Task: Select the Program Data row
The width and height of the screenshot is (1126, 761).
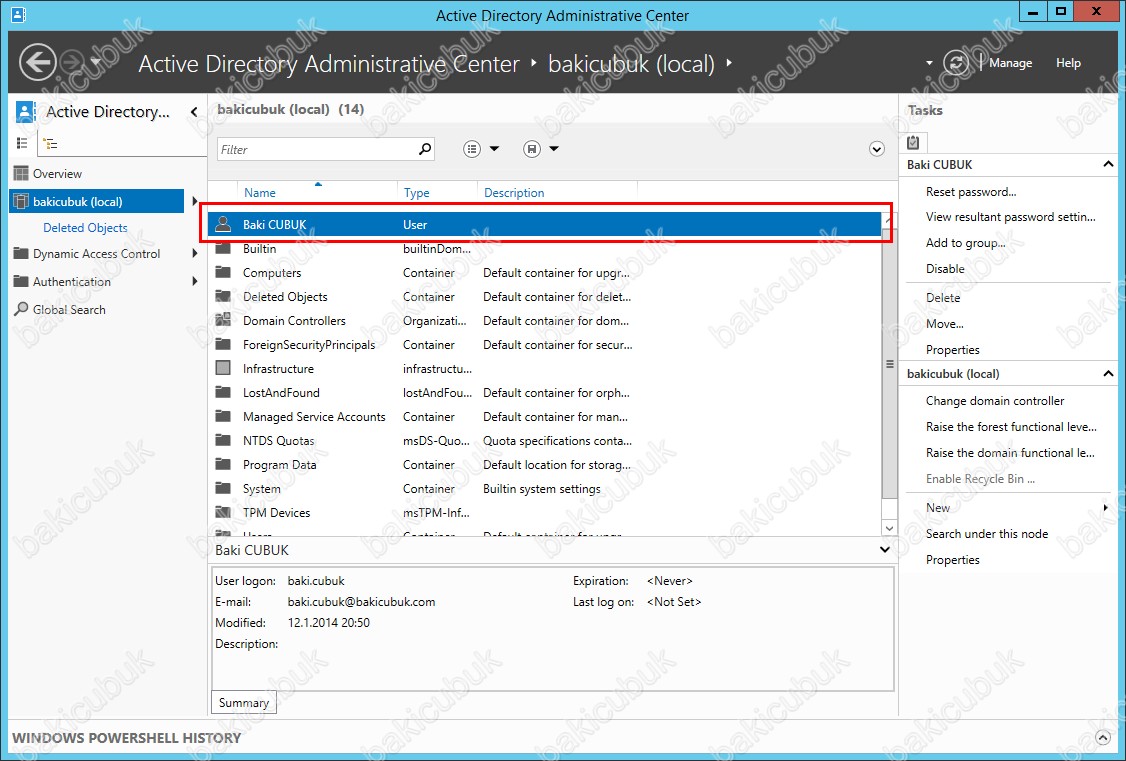Action: pyautogui.click(x=545, y=464)
